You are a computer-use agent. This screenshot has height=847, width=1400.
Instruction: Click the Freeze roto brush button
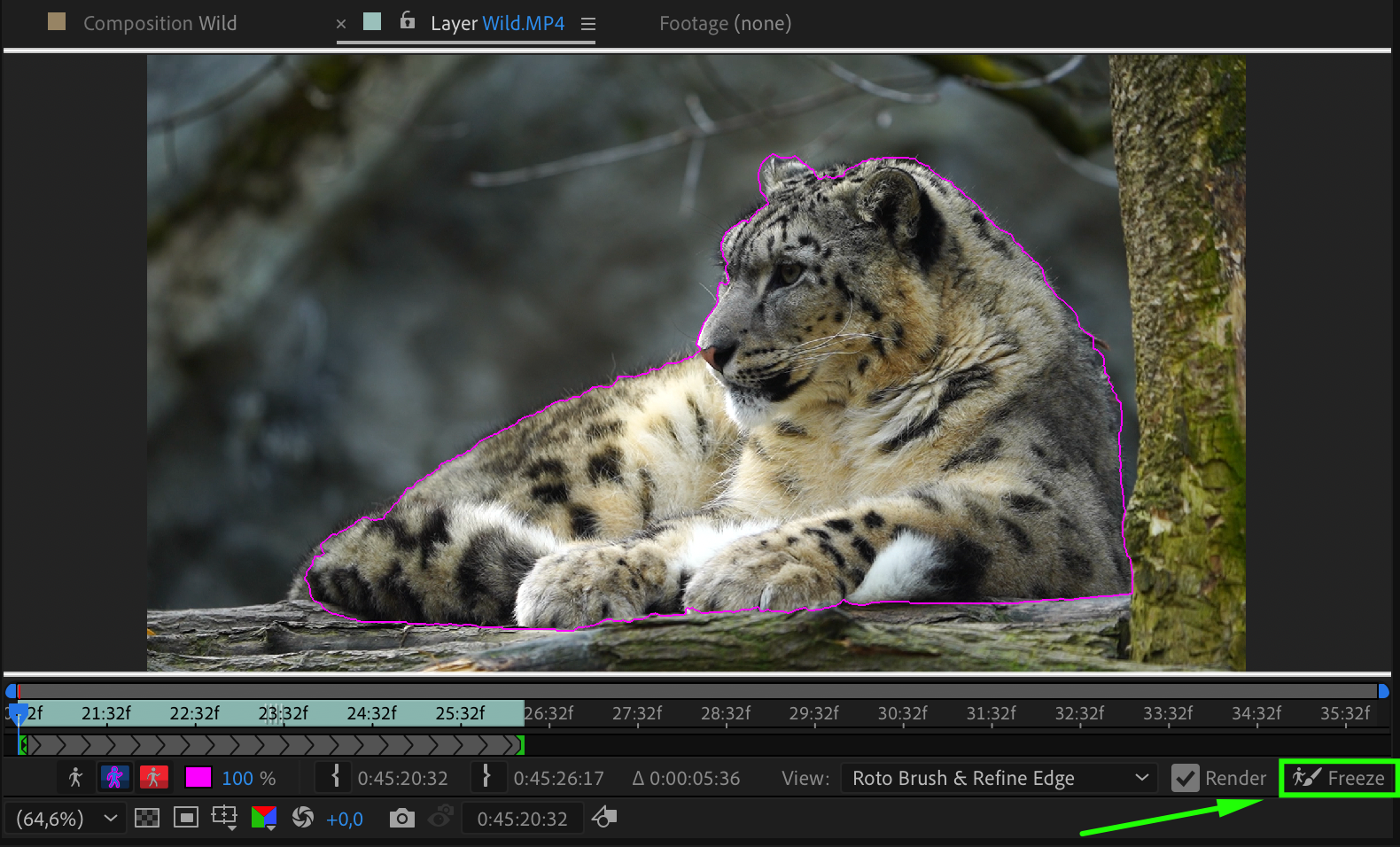tap(1338, 778)
